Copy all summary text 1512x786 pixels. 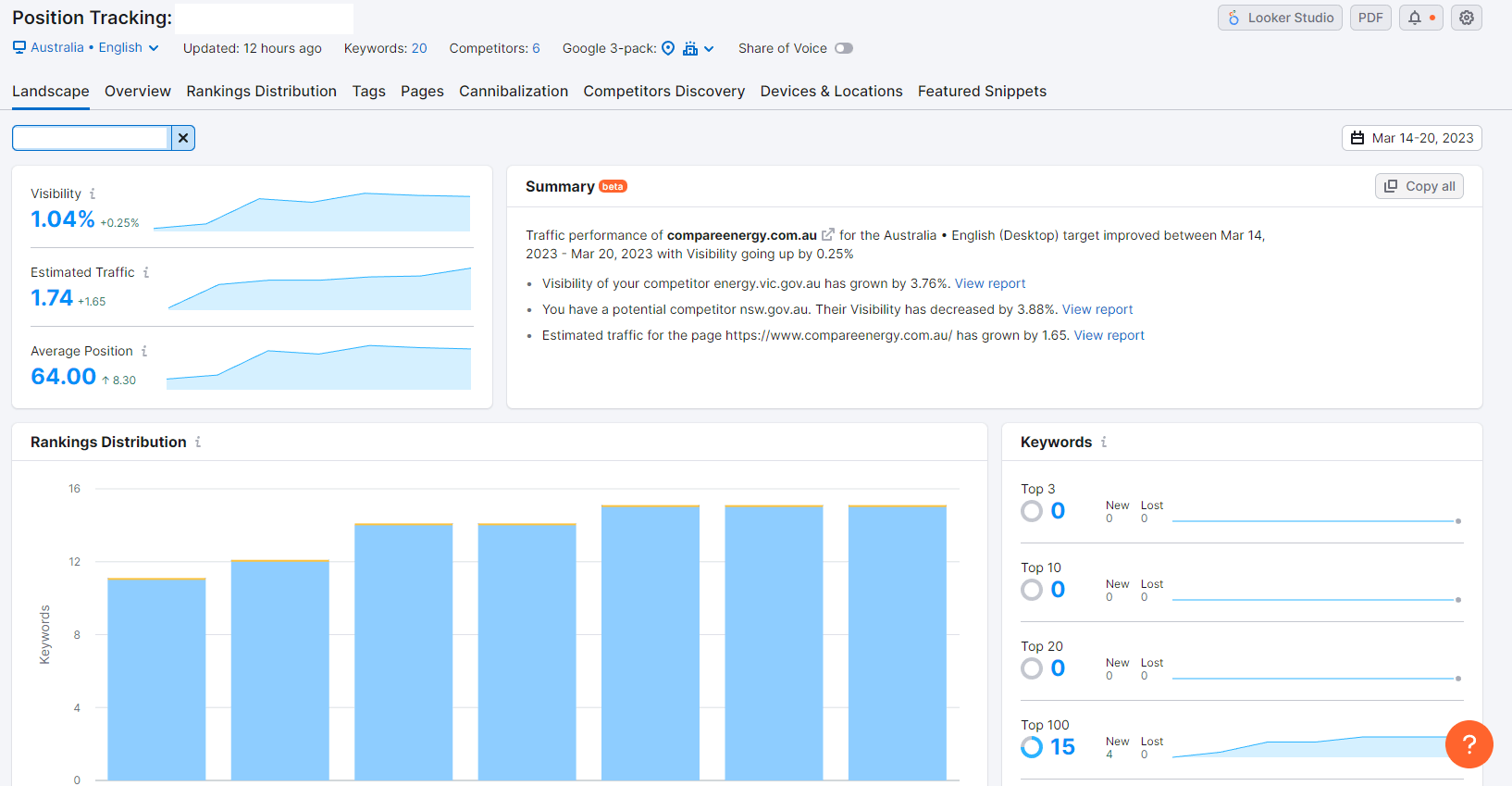(x=1419, y=186)
